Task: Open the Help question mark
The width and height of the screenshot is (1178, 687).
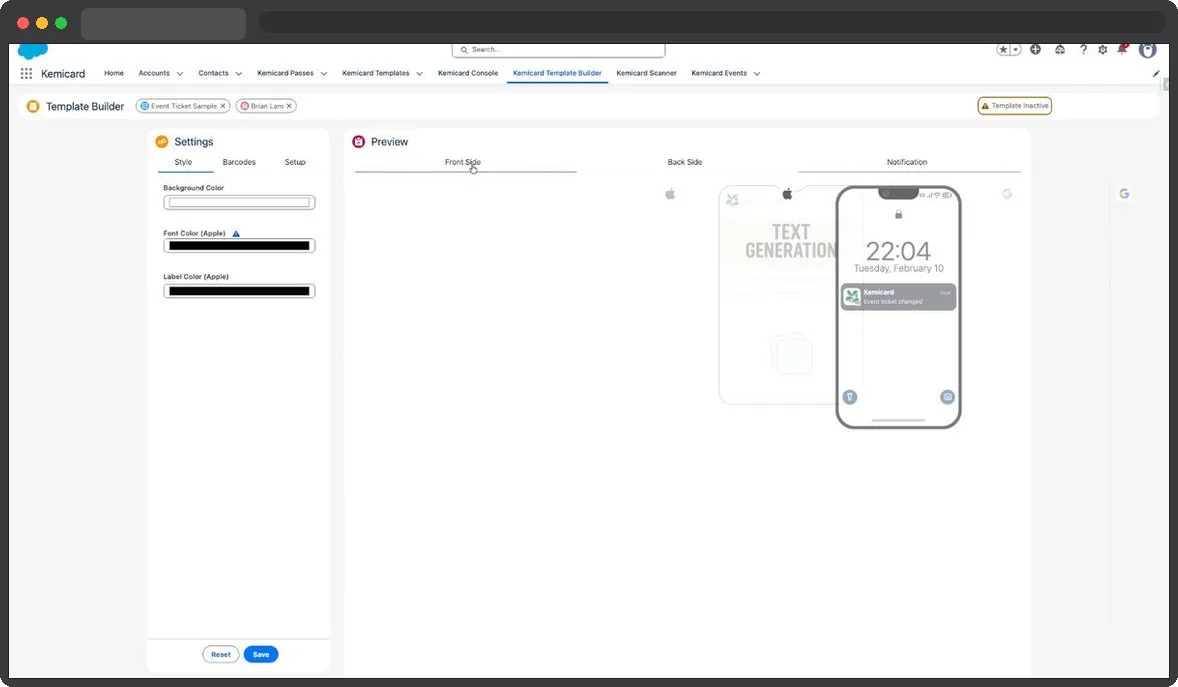Action: [x=1083, y=50]
